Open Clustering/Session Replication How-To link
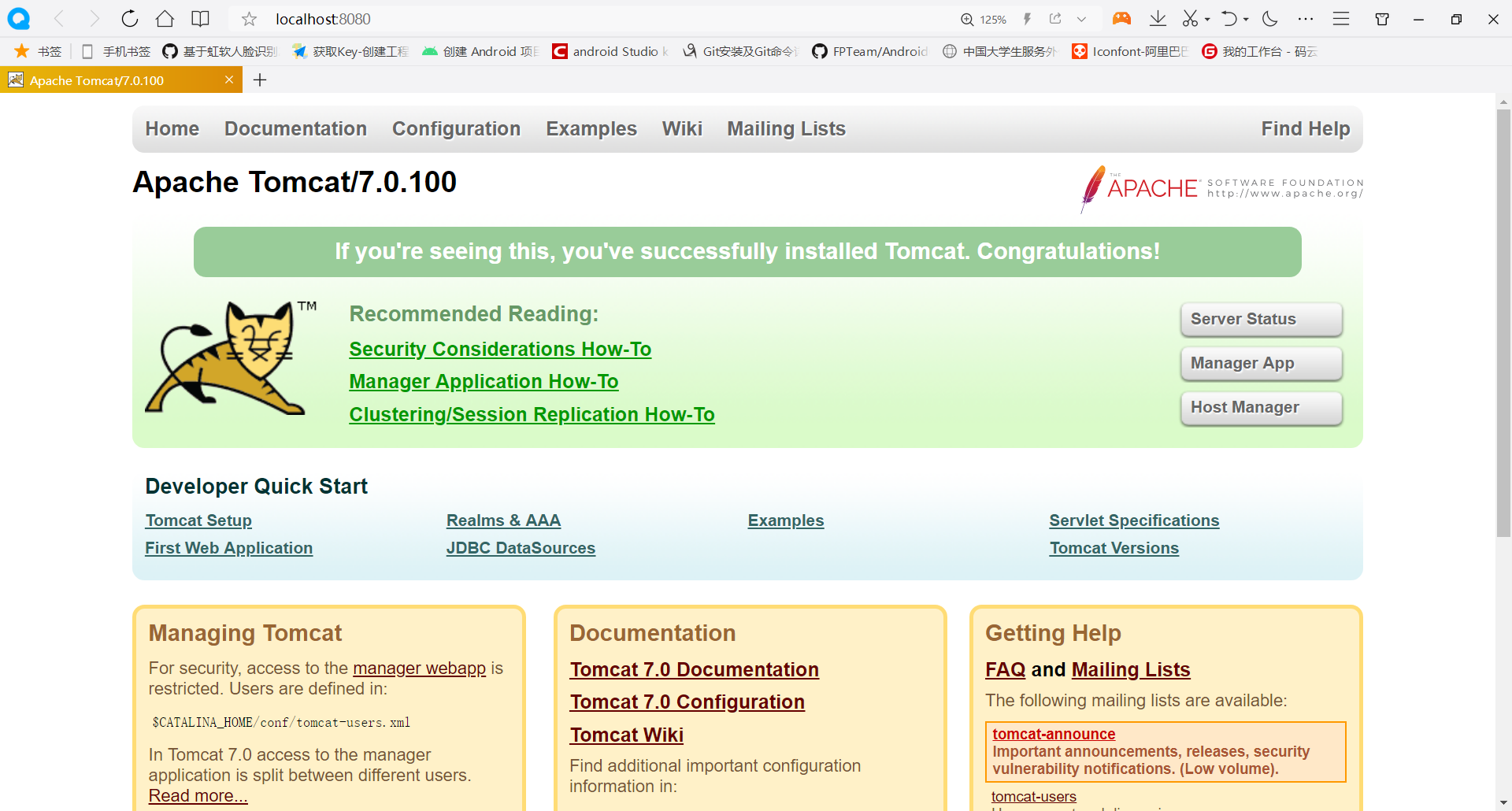Image resolution: width=1512 pixels, height=811 pixels. point(532,415)
